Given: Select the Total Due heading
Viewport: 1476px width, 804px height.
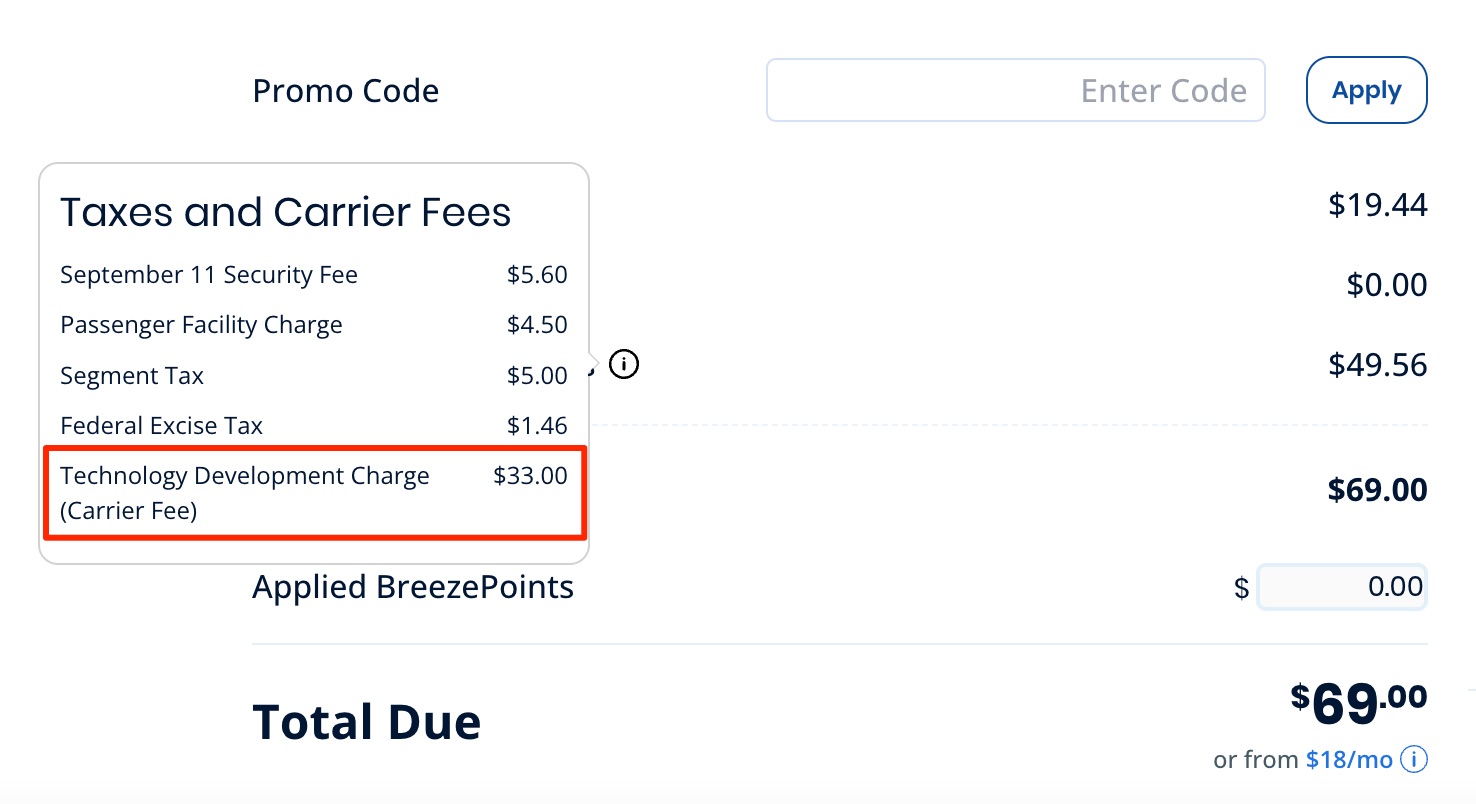Looking at the screenshot, I should click(366, 720).
